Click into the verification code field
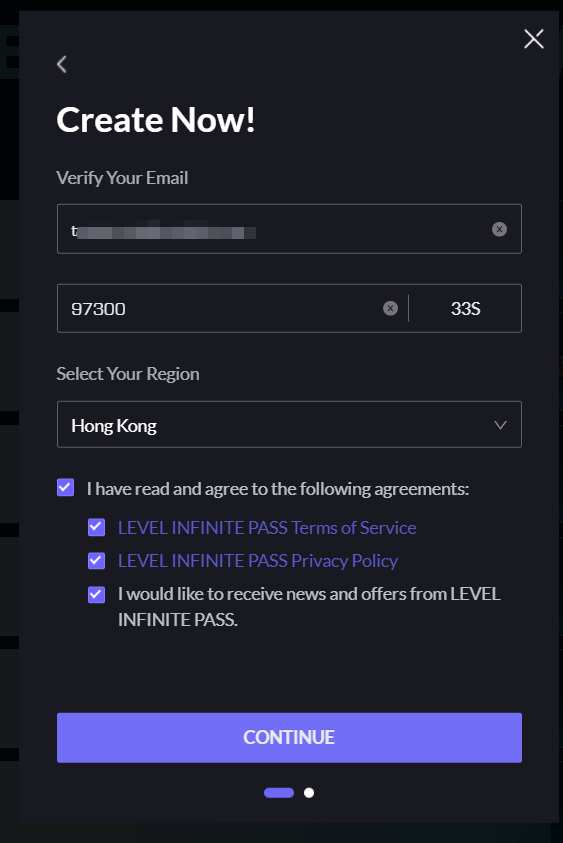Image resolution: width=563 pixels, height=843 pixels. coord(220,309)
